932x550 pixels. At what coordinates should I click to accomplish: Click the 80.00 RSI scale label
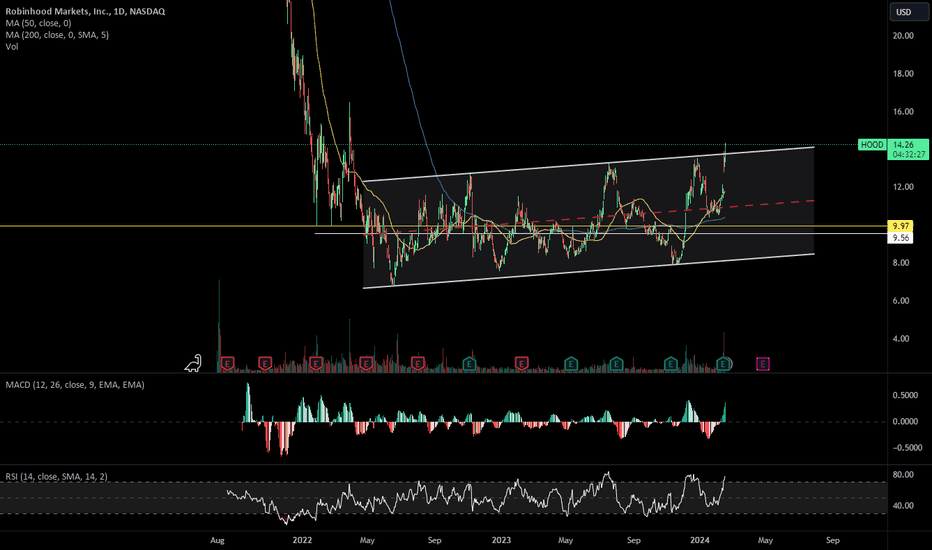pos(903,474)
